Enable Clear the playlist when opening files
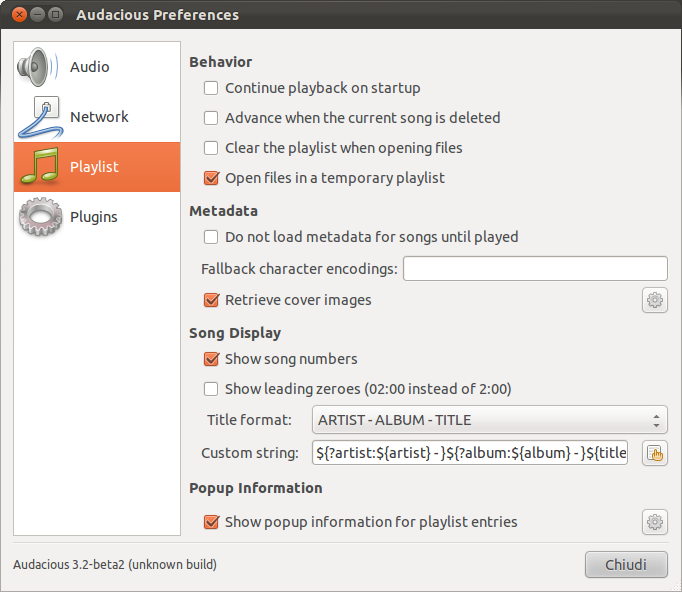682x592 pixels. click(211, 148)
